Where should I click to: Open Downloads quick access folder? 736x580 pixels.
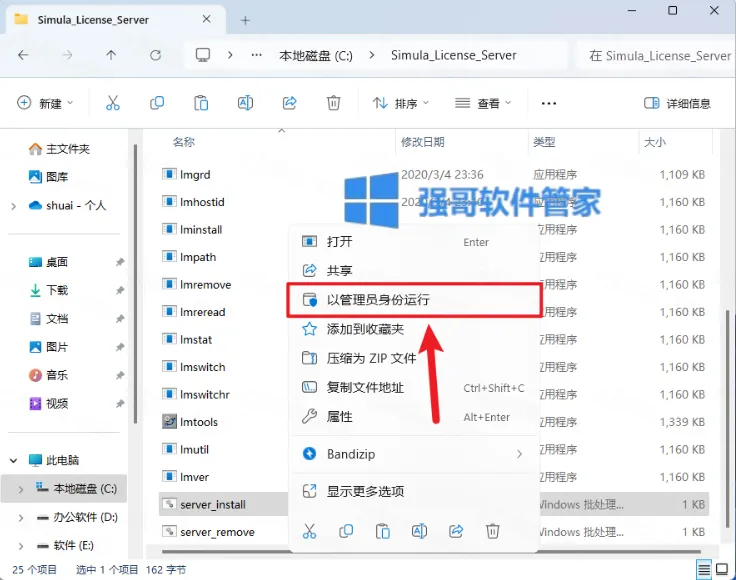49,290
